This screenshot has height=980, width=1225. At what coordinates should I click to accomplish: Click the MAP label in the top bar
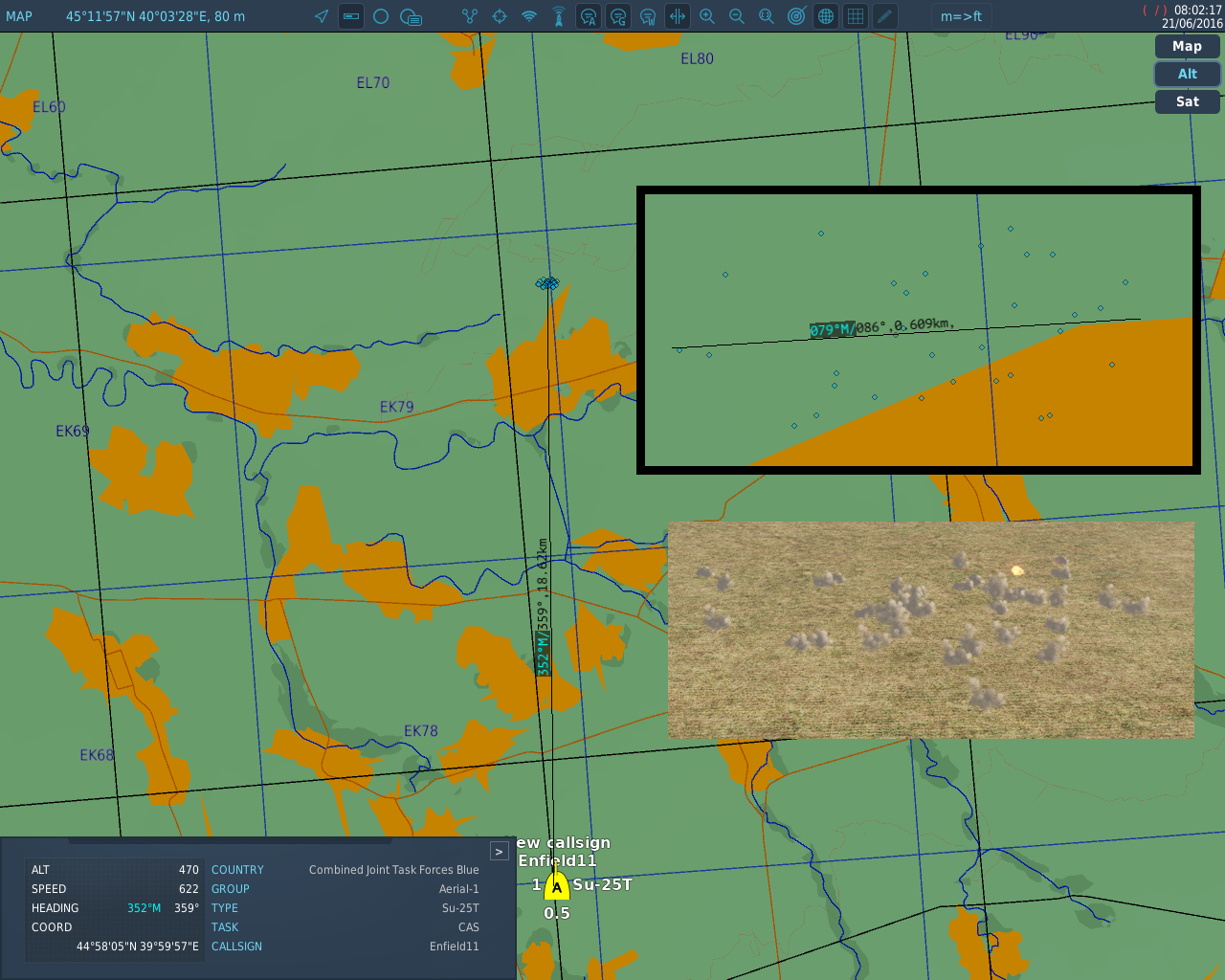click(x=19, y=16)
